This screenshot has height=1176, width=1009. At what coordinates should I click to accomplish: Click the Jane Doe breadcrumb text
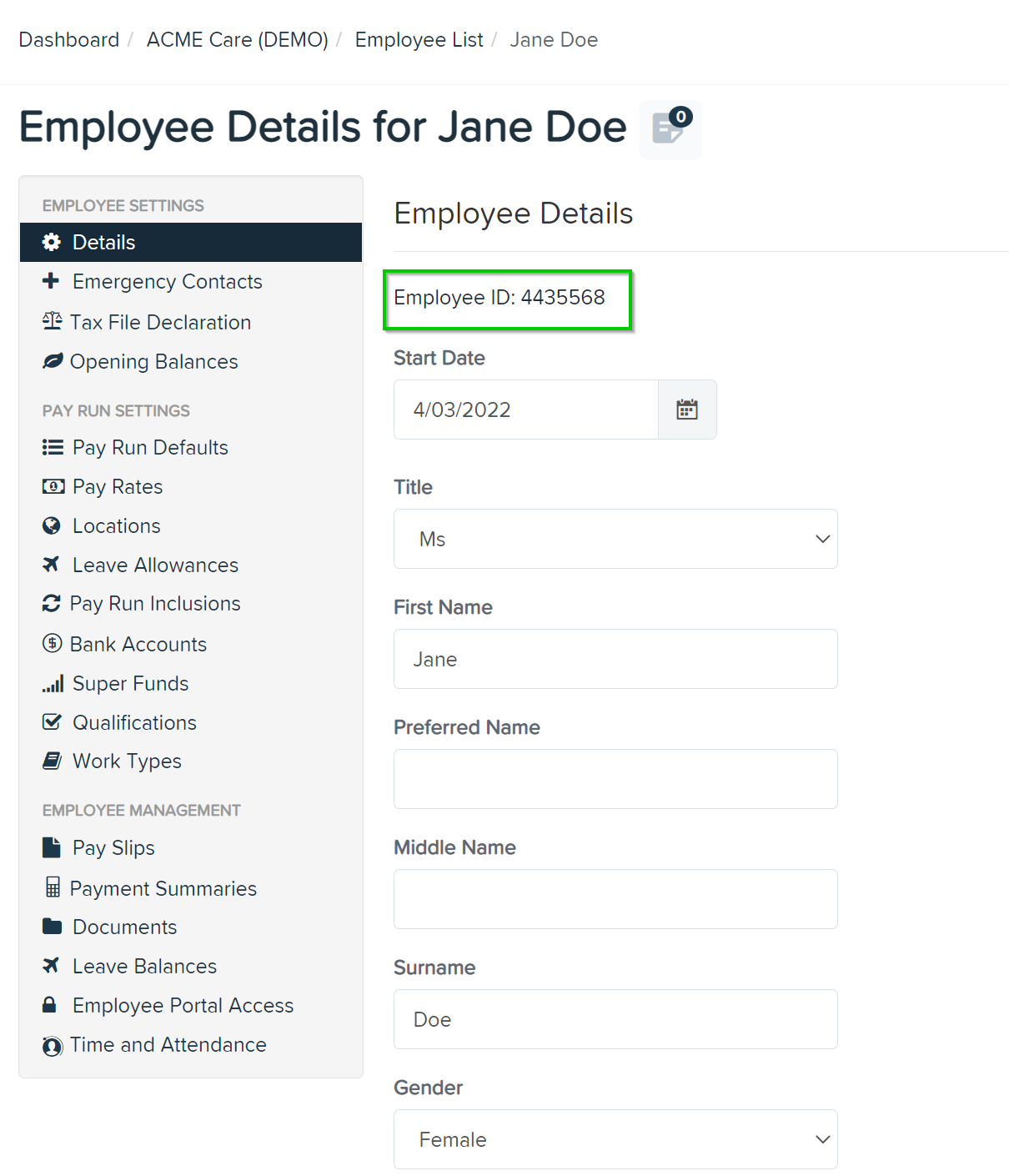pos(554,39)
